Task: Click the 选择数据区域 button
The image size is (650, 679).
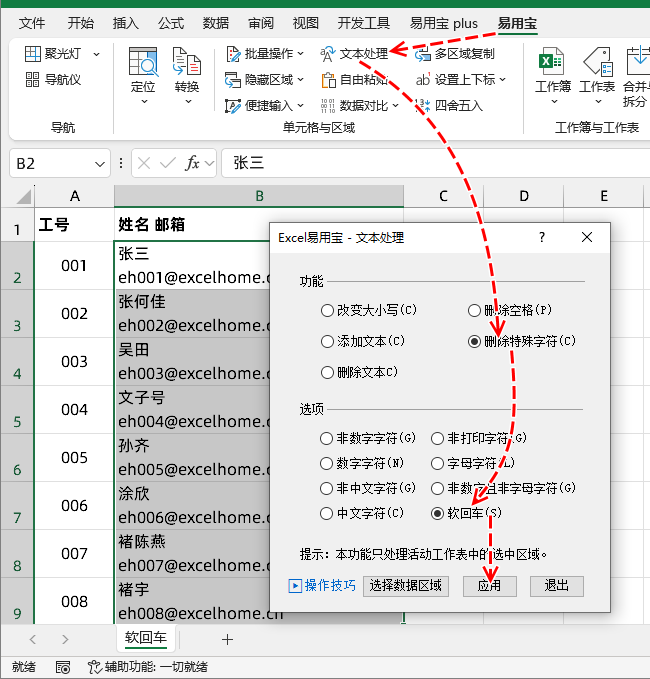Action: [405, 586]
